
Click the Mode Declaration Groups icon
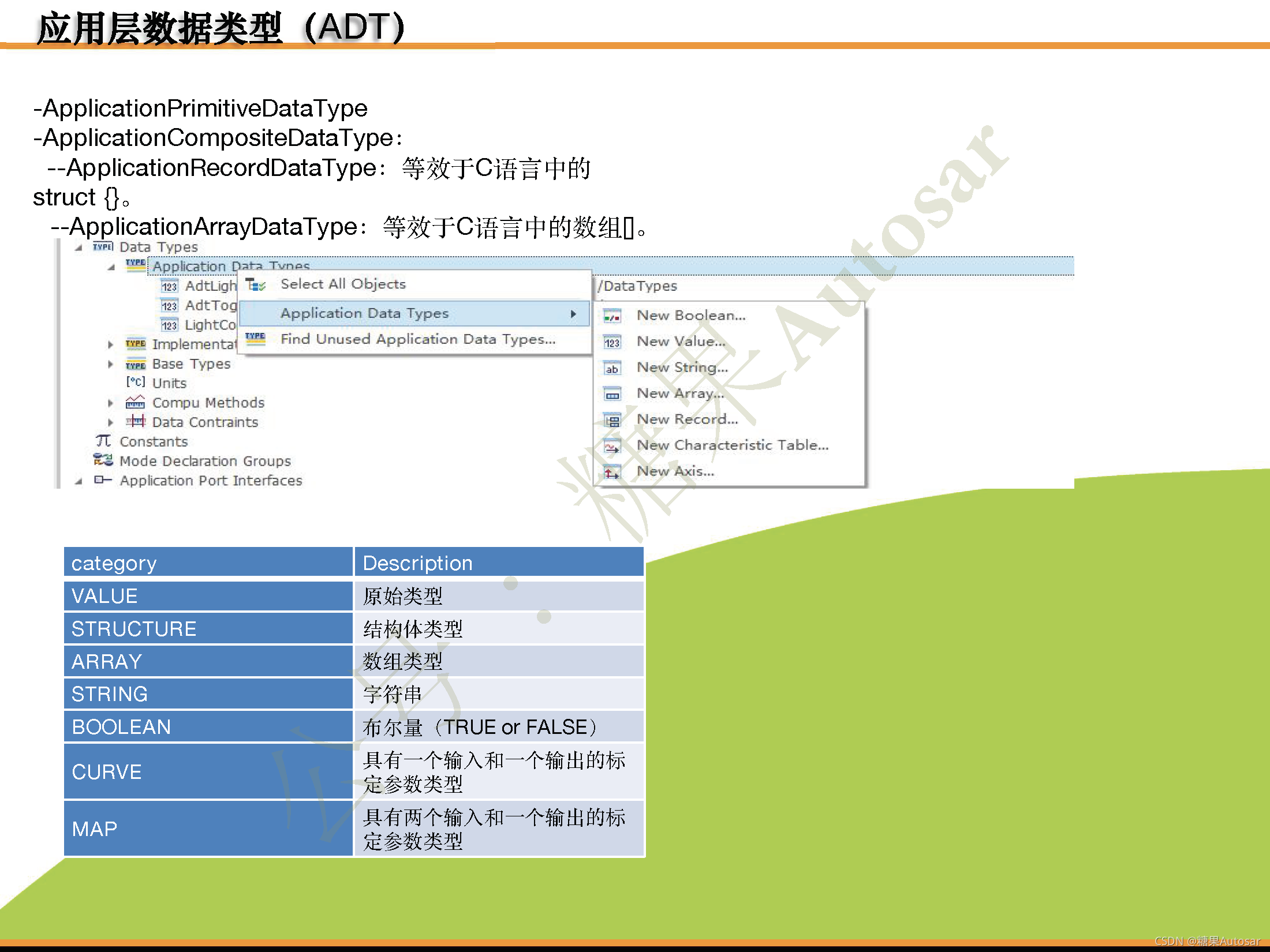point(103,460)
